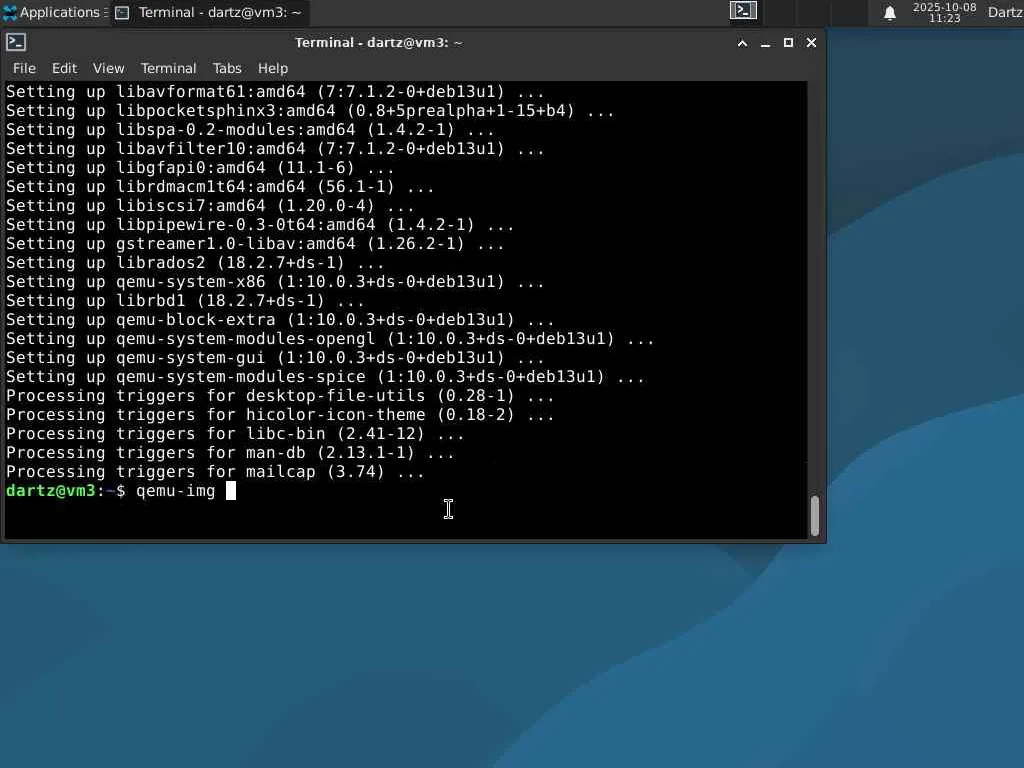Click the 'libavformat61' setup line
Image resolution: width=1024 pixels, height=768 pixels.
click(275, 93)
